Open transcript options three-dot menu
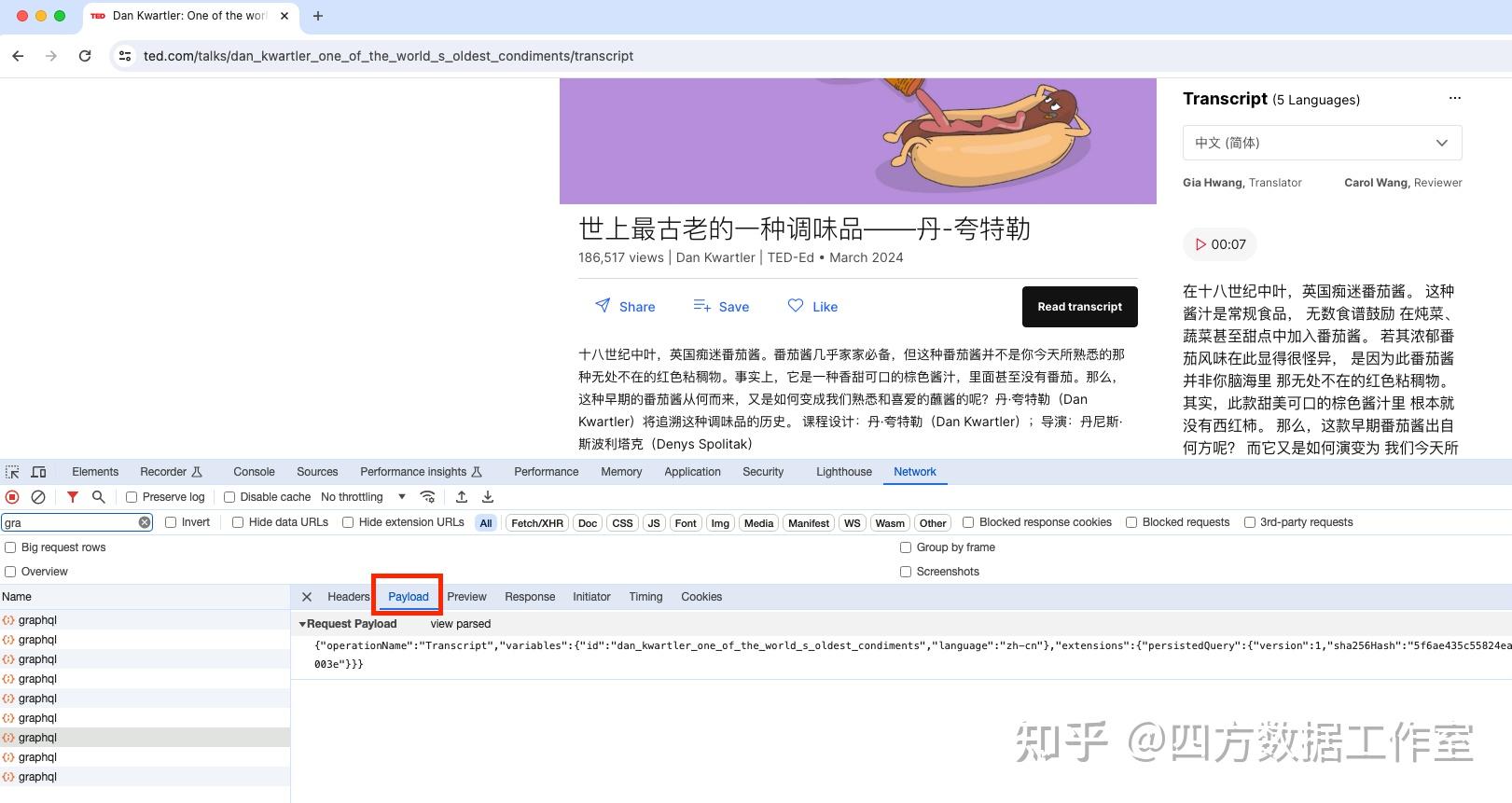Image resolution: width=1512 pixels, height=803 pixels. [x=1454, y=98]
